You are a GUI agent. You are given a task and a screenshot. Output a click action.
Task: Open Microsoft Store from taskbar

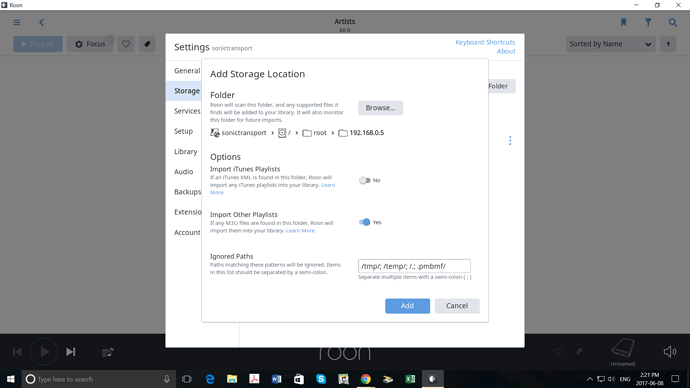tap(299, 379)
